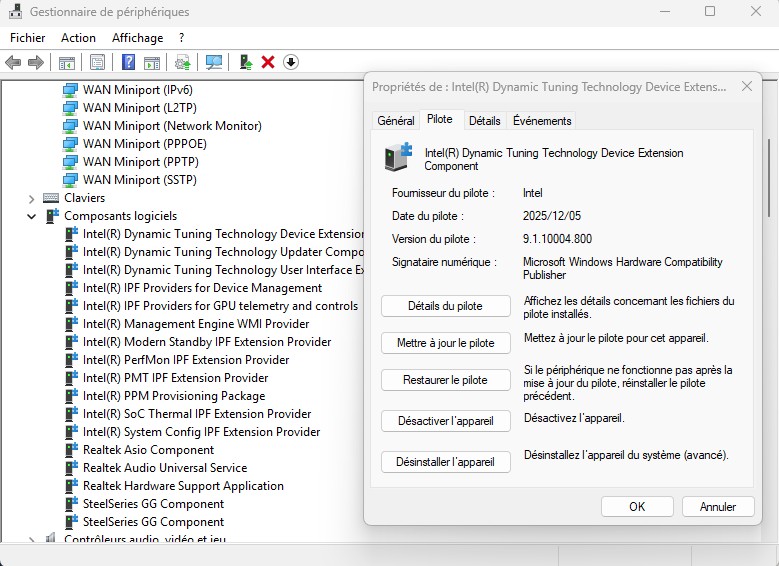The width and height of the screenshot is (779, 566).
Task: Click the update driver toolbar icon with gear
Action: 183,62
